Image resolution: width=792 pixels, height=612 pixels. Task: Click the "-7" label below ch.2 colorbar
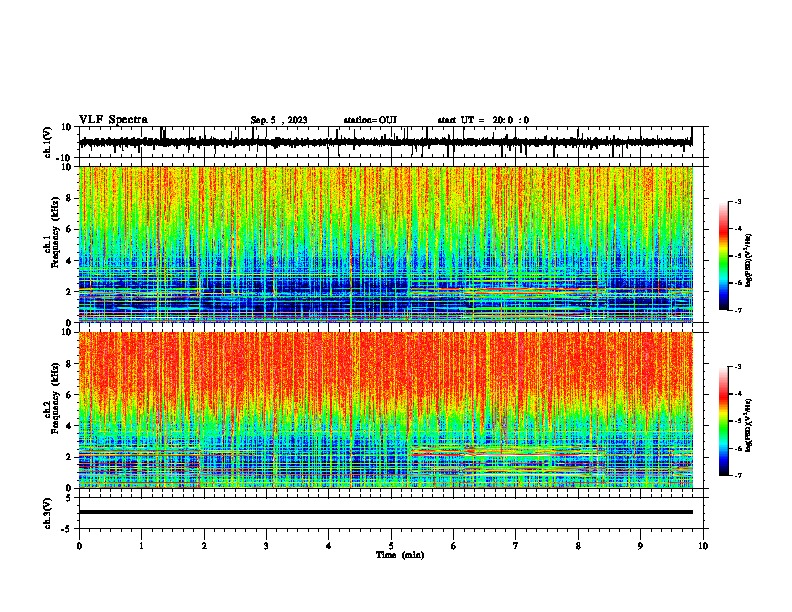coord(738,476)
